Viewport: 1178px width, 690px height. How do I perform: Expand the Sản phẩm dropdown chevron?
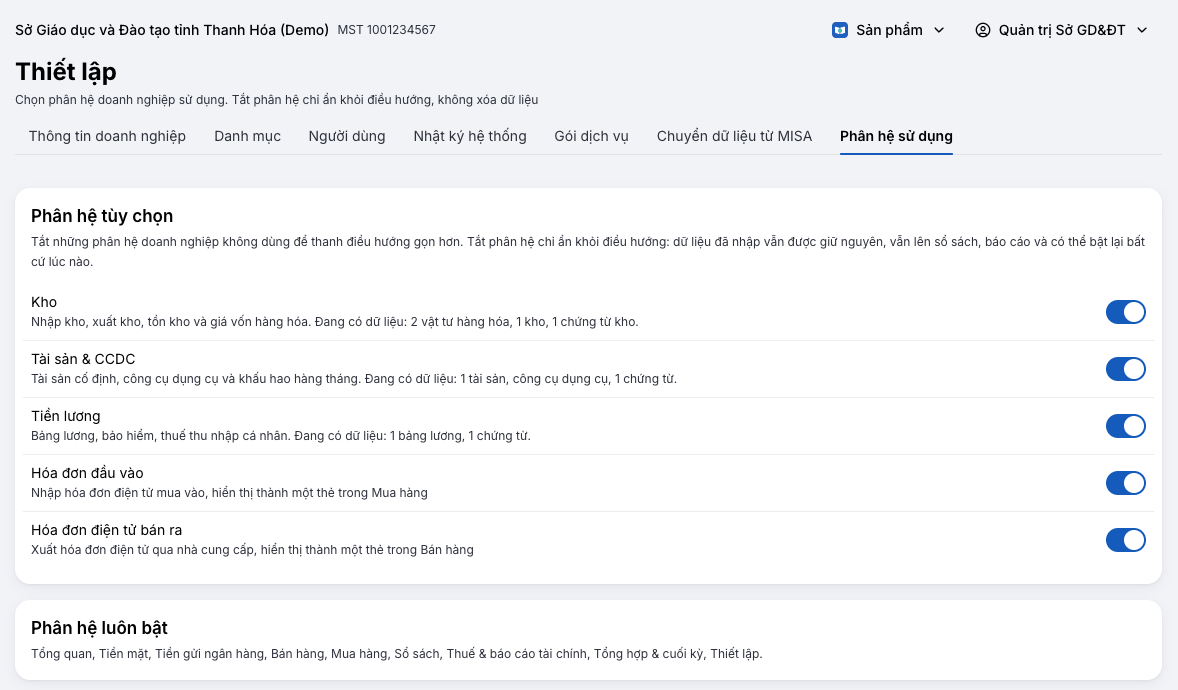(x=939, y=30)
